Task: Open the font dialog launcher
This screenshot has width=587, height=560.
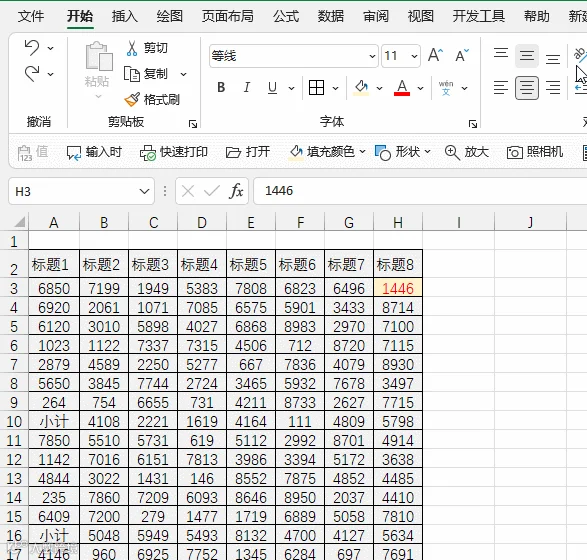Action: (x=473, y=124)
